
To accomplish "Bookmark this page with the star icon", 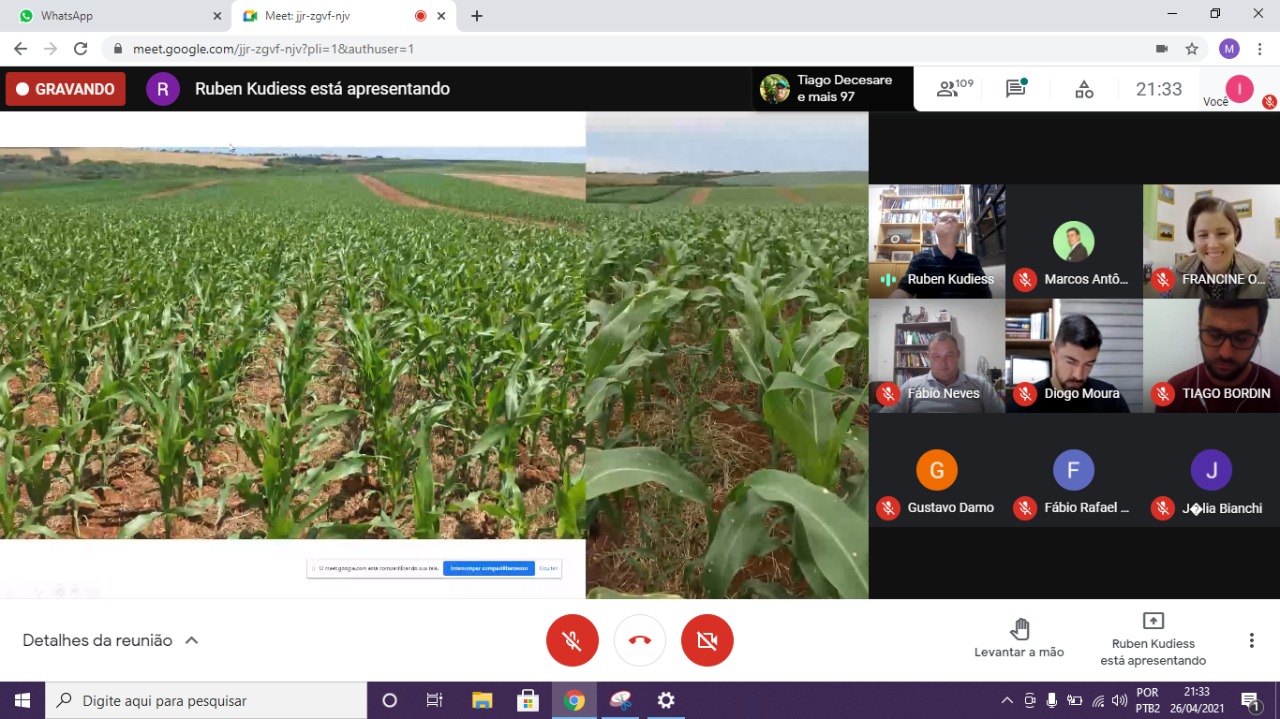I will [1192, 49].
